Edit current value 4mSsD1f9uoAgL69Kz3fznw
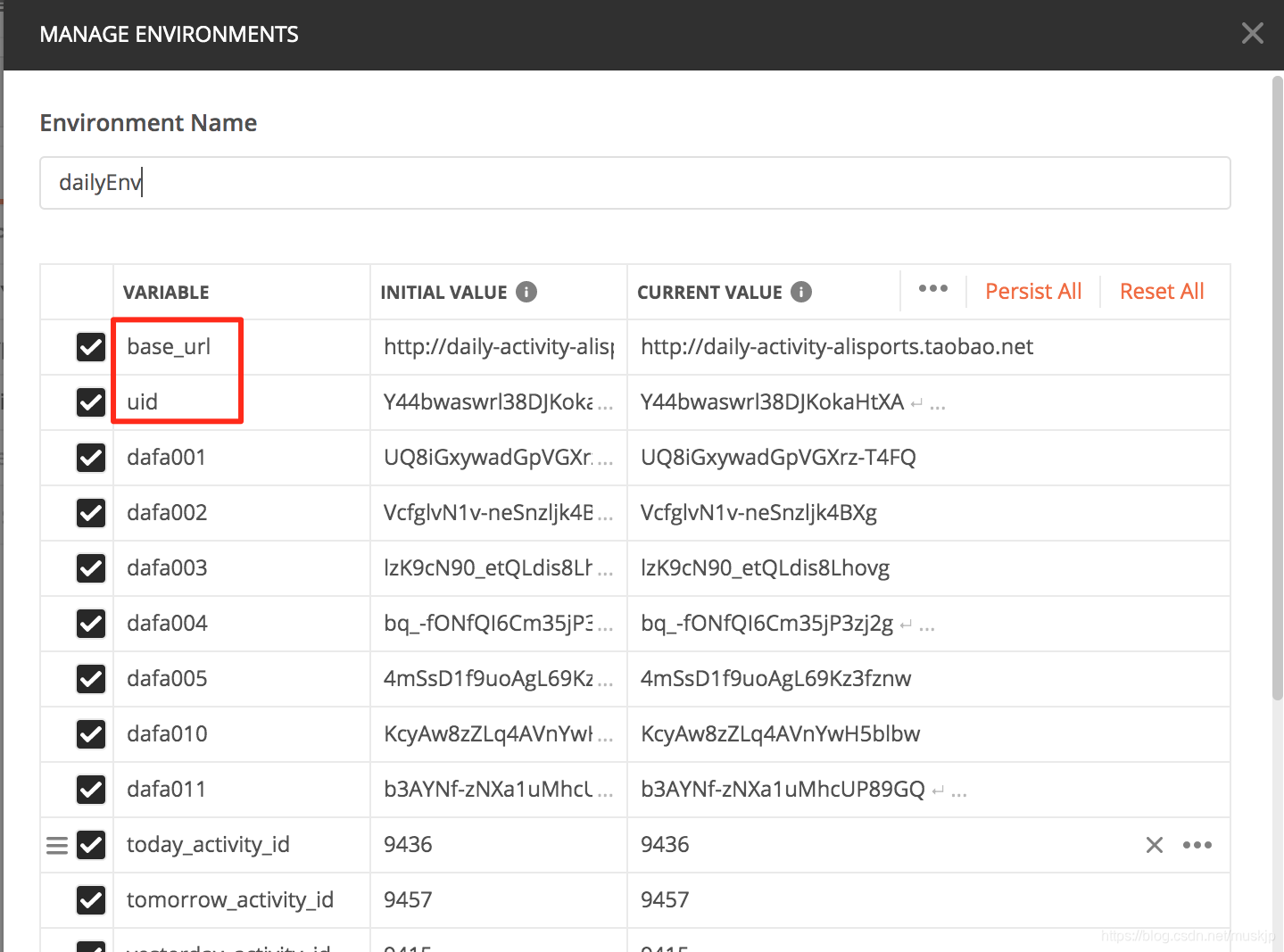 point(775,679)
